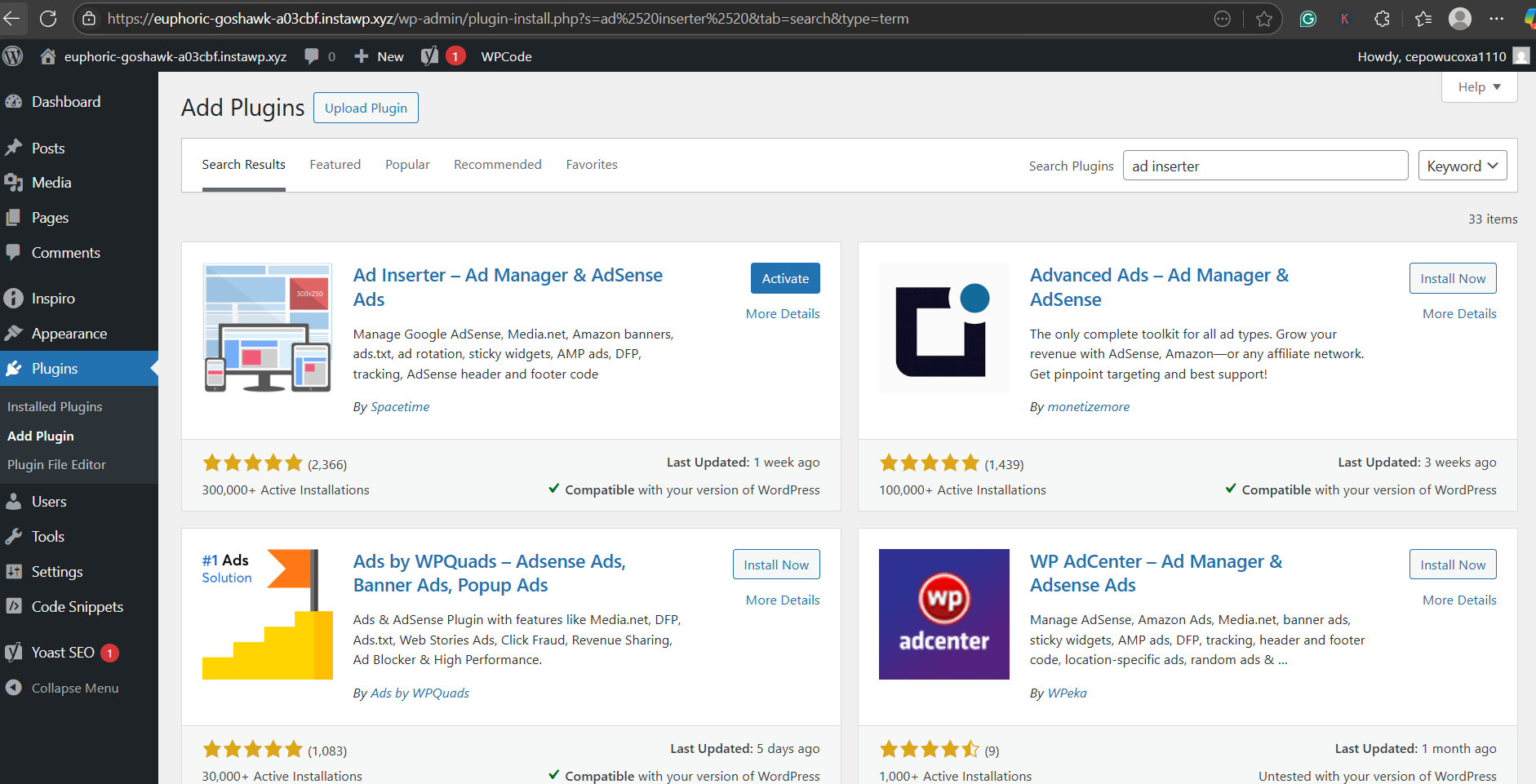Install Advanced Ads plugin now
The width and height of the screenshot is (1536, 784).
[1453, 278]
